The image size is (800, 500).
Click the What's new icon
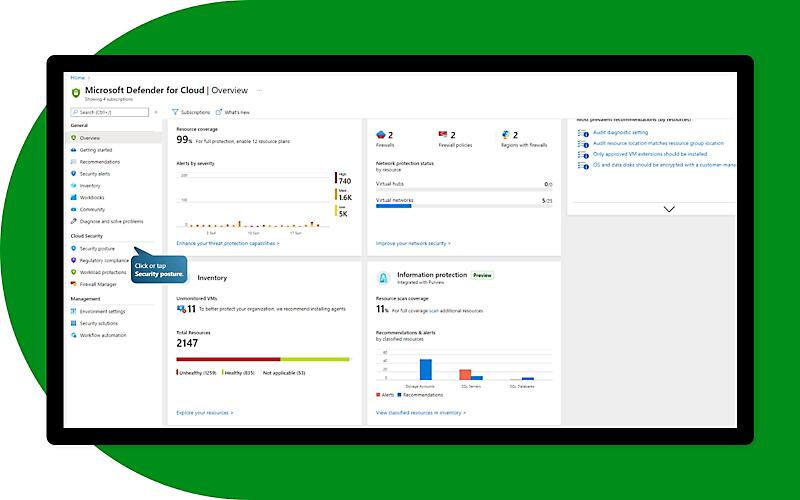[219, 113]
